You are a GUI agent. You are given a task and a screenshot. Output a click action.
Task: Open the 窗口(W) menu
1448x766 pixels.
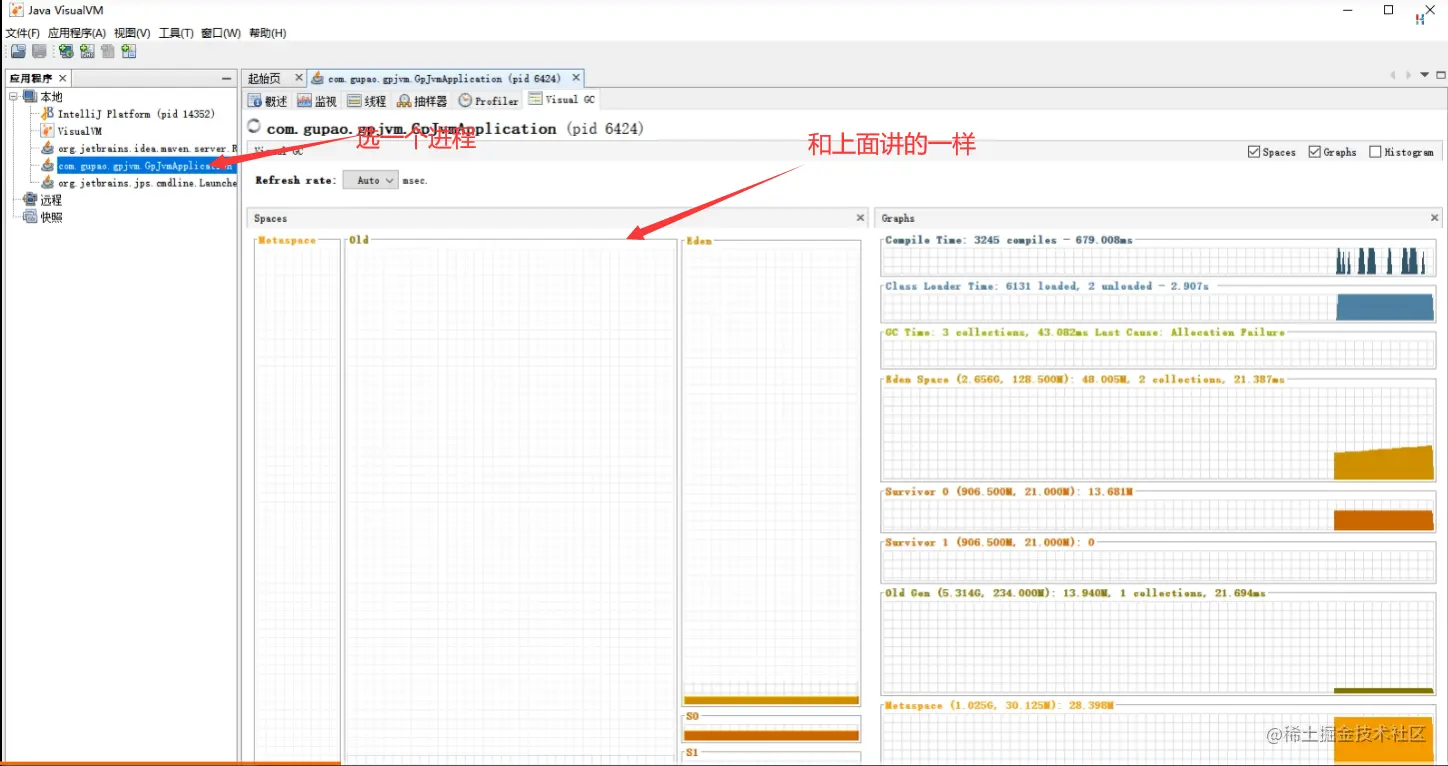click(x=221, y=33)
